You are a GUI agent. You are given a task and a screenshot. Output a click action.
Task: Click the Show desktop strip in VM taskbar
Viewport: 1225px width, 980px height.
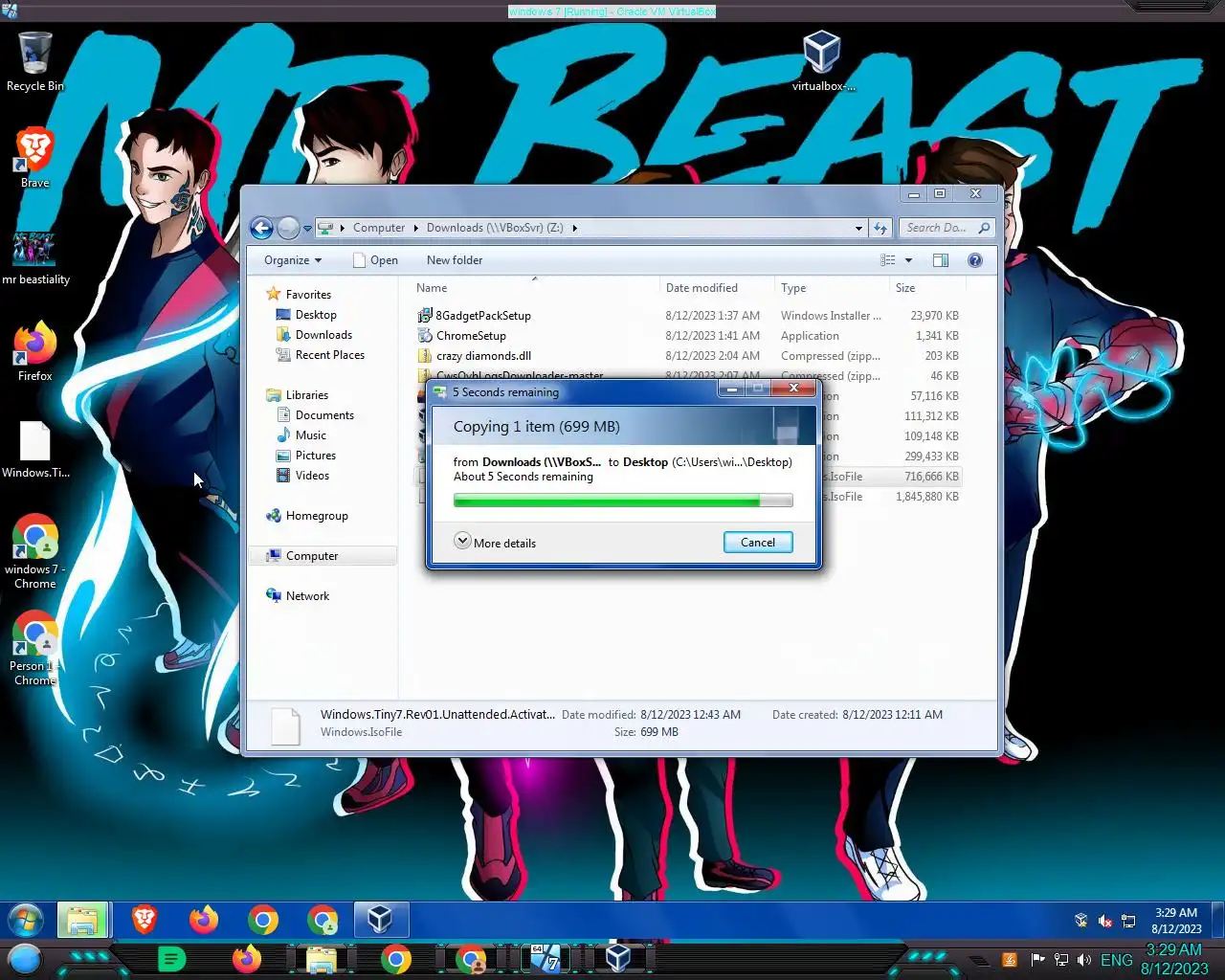point(1218,921)
